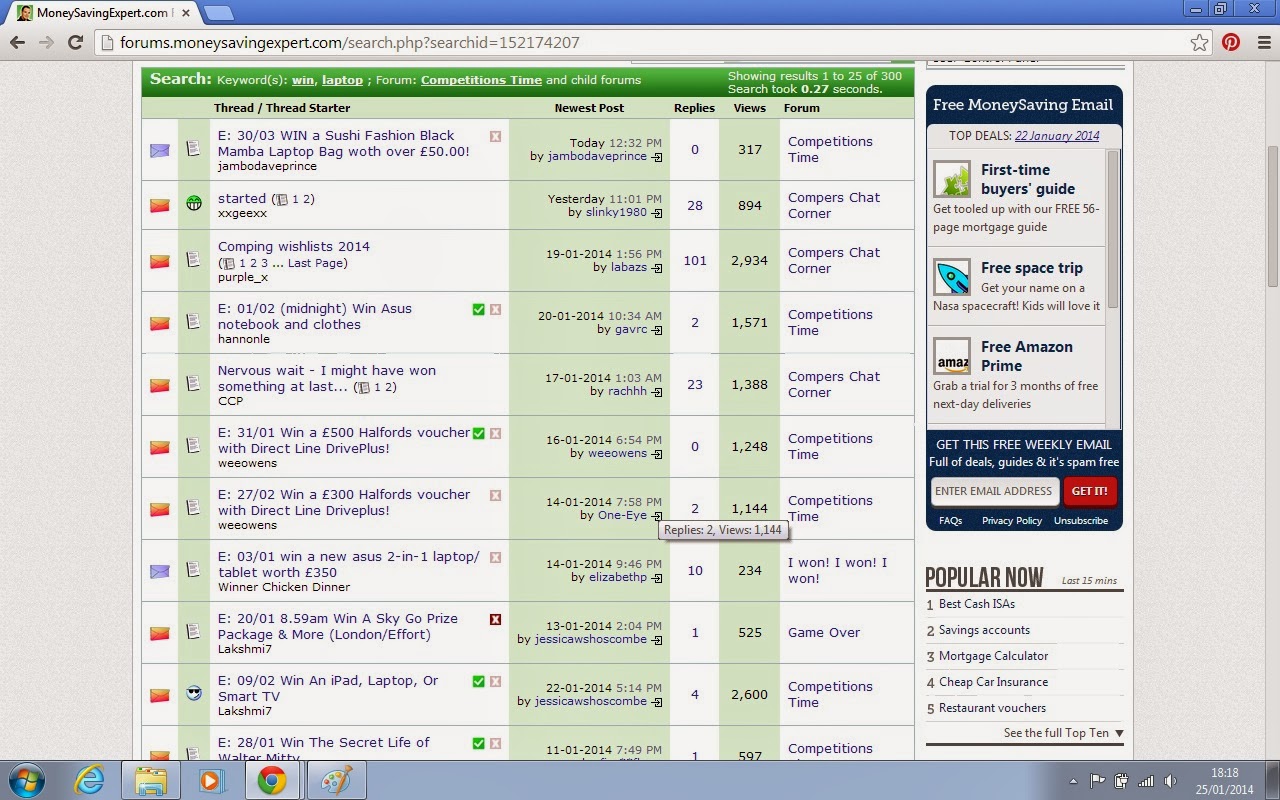Go to the last post by labazs
1280x800 pixels.
pyautogui.click(x=657, y=268)
